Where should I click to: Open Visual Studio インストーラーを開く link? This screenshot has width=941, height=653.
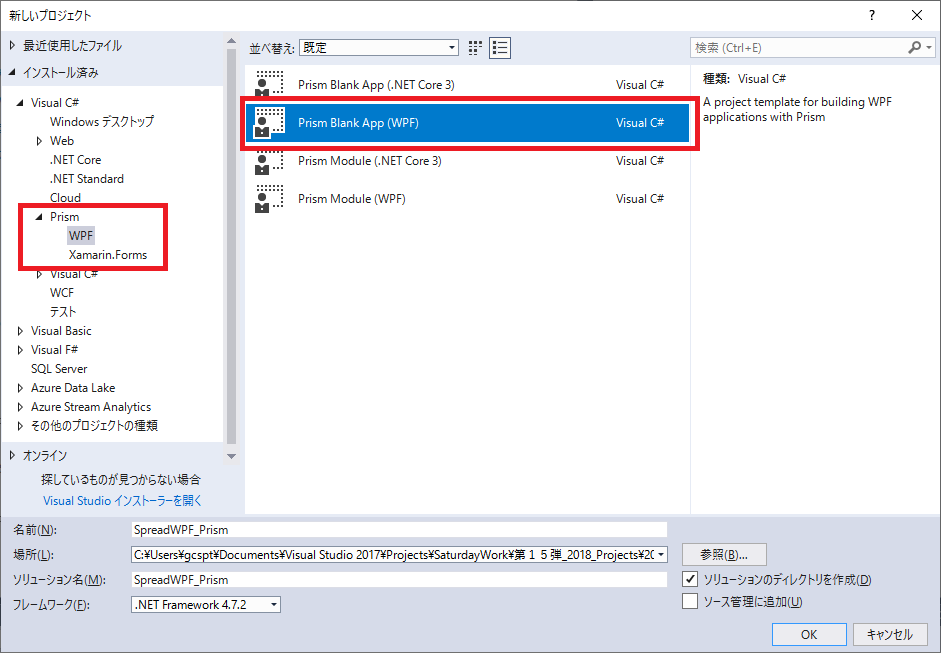(122, 501)
